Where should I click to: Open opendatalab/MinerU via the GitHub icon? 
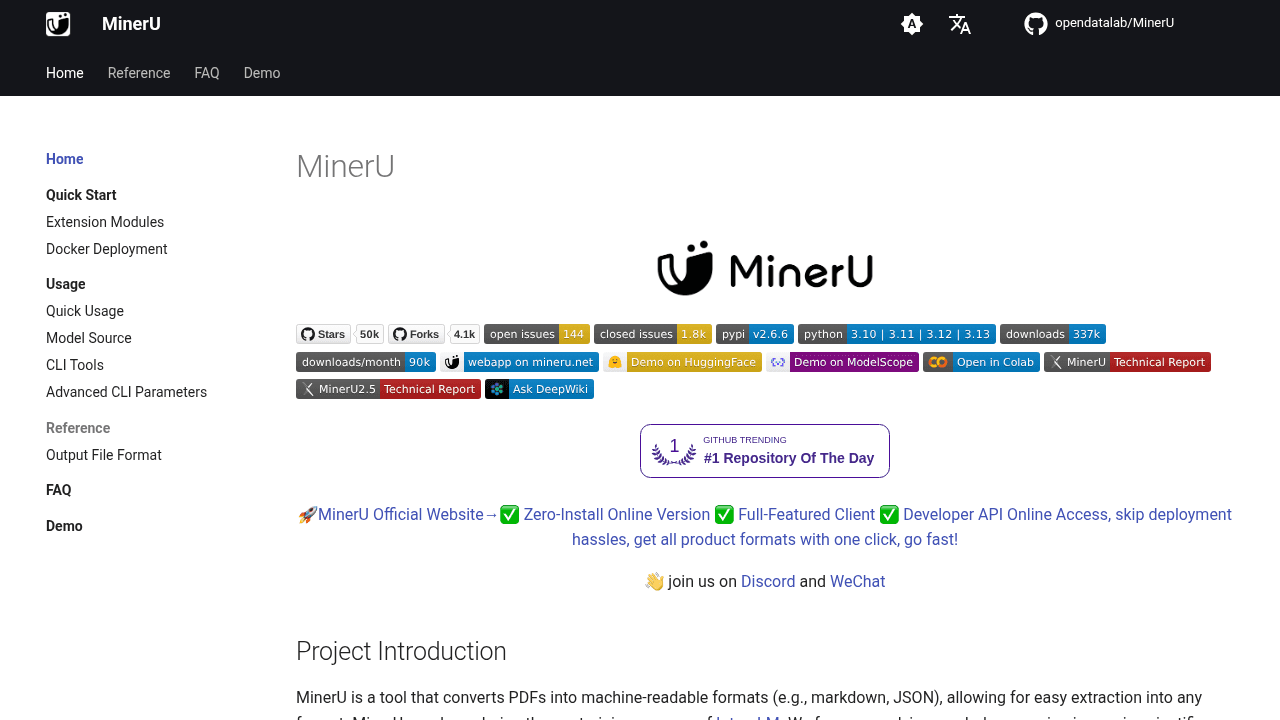click(x=1098, y=23)
